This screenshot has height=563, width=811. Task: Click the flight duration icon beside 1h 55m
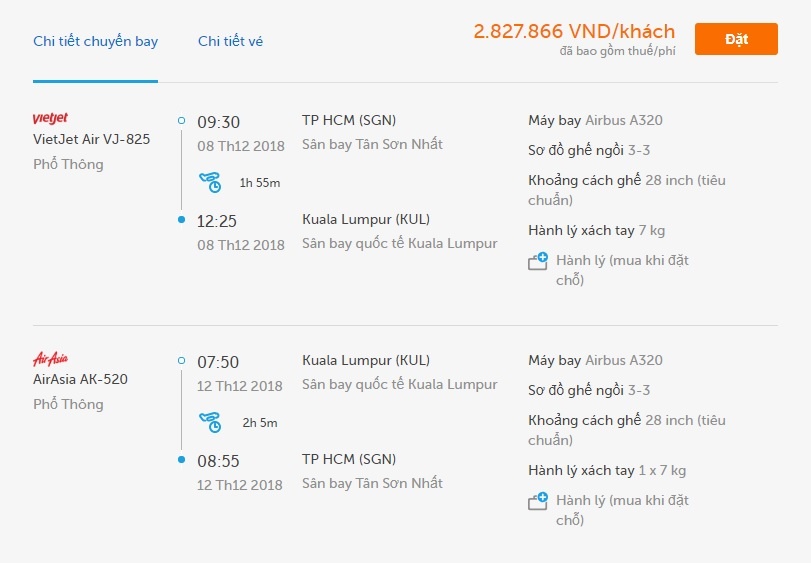click(x=210, y=182)
